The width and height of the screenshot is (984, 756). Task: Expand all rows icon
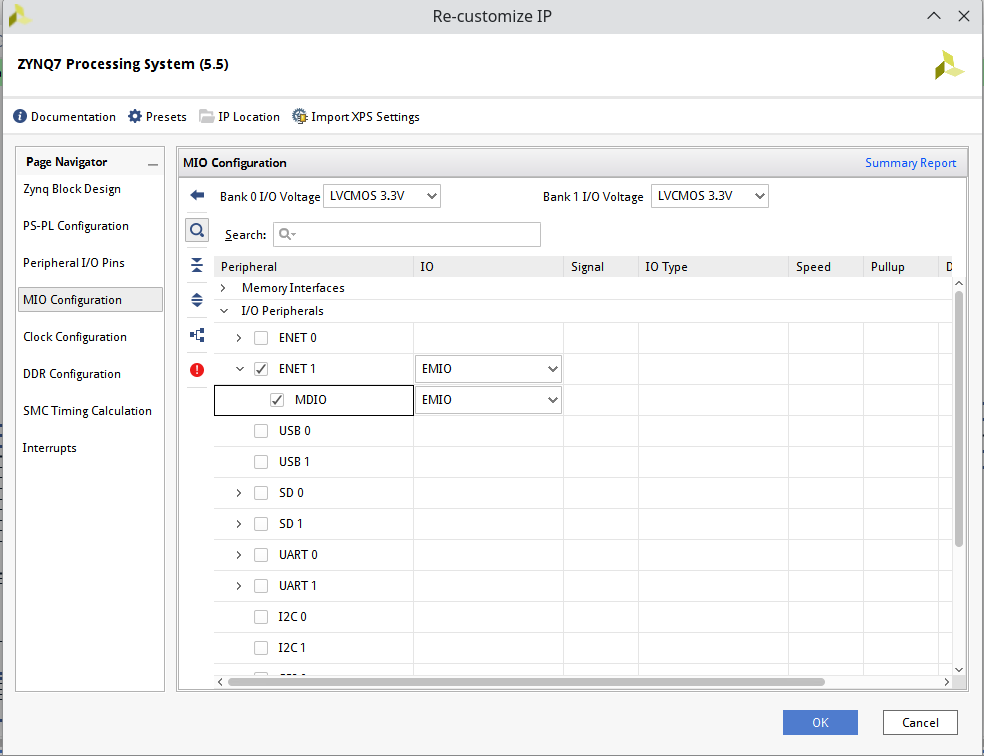tap(197, 300)
